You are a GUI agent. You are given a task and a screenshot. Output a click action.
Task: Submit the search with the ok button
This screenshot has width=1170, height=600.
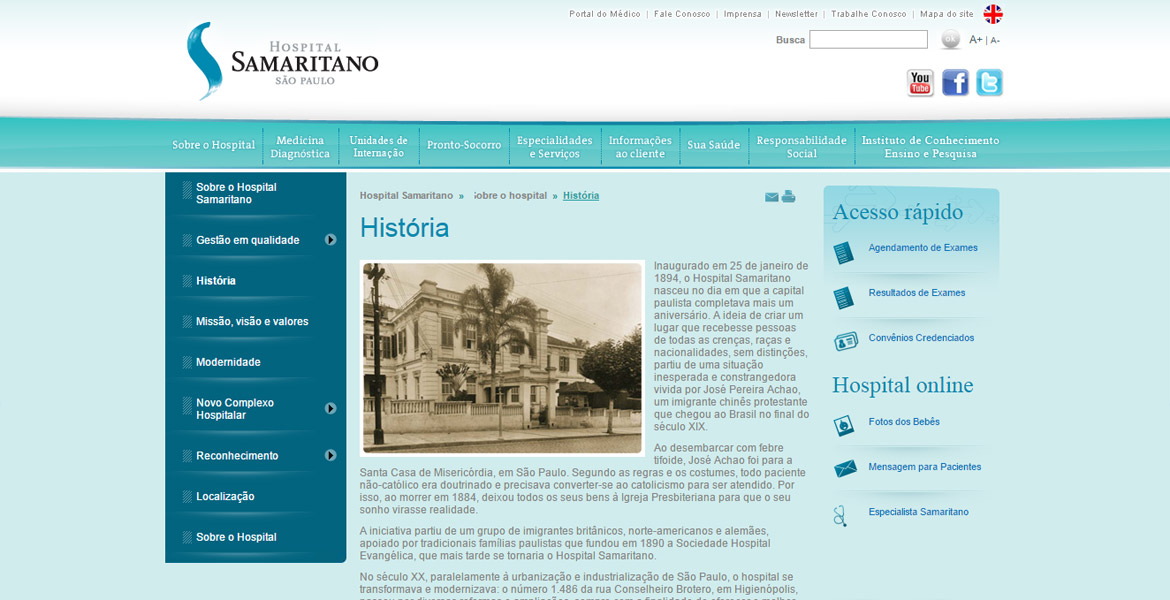coord(950,40)
